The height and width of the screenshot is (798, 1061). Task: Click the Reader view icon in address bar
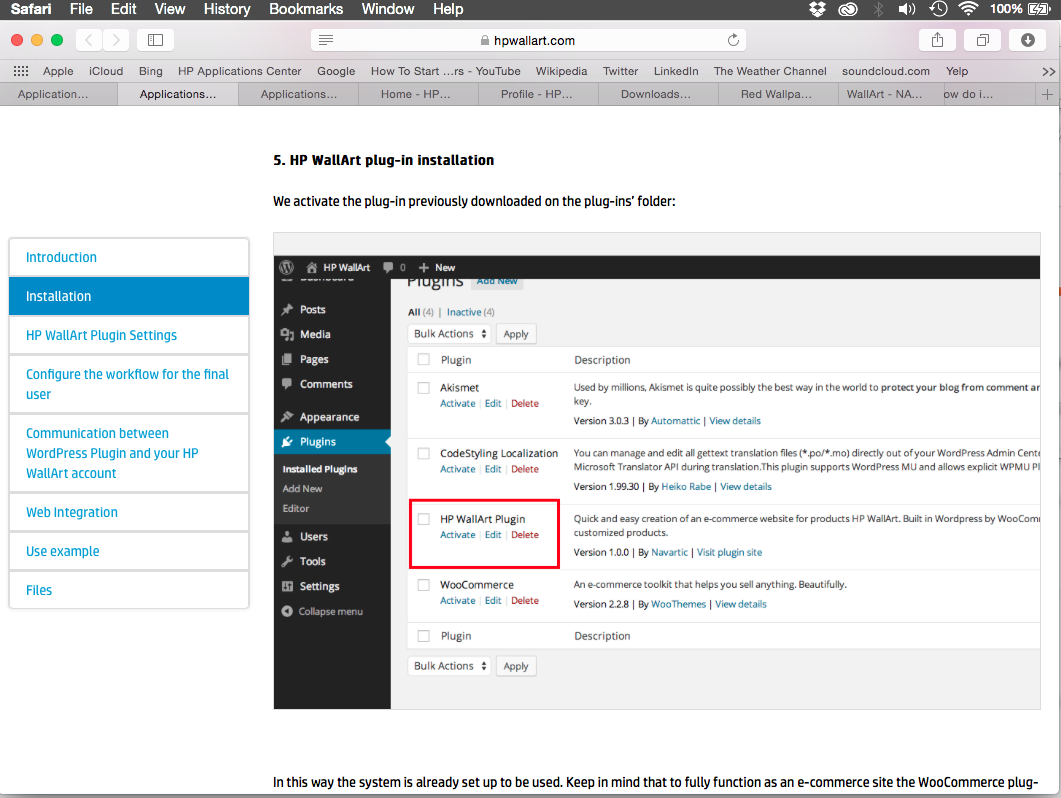[x=326, y=41]
